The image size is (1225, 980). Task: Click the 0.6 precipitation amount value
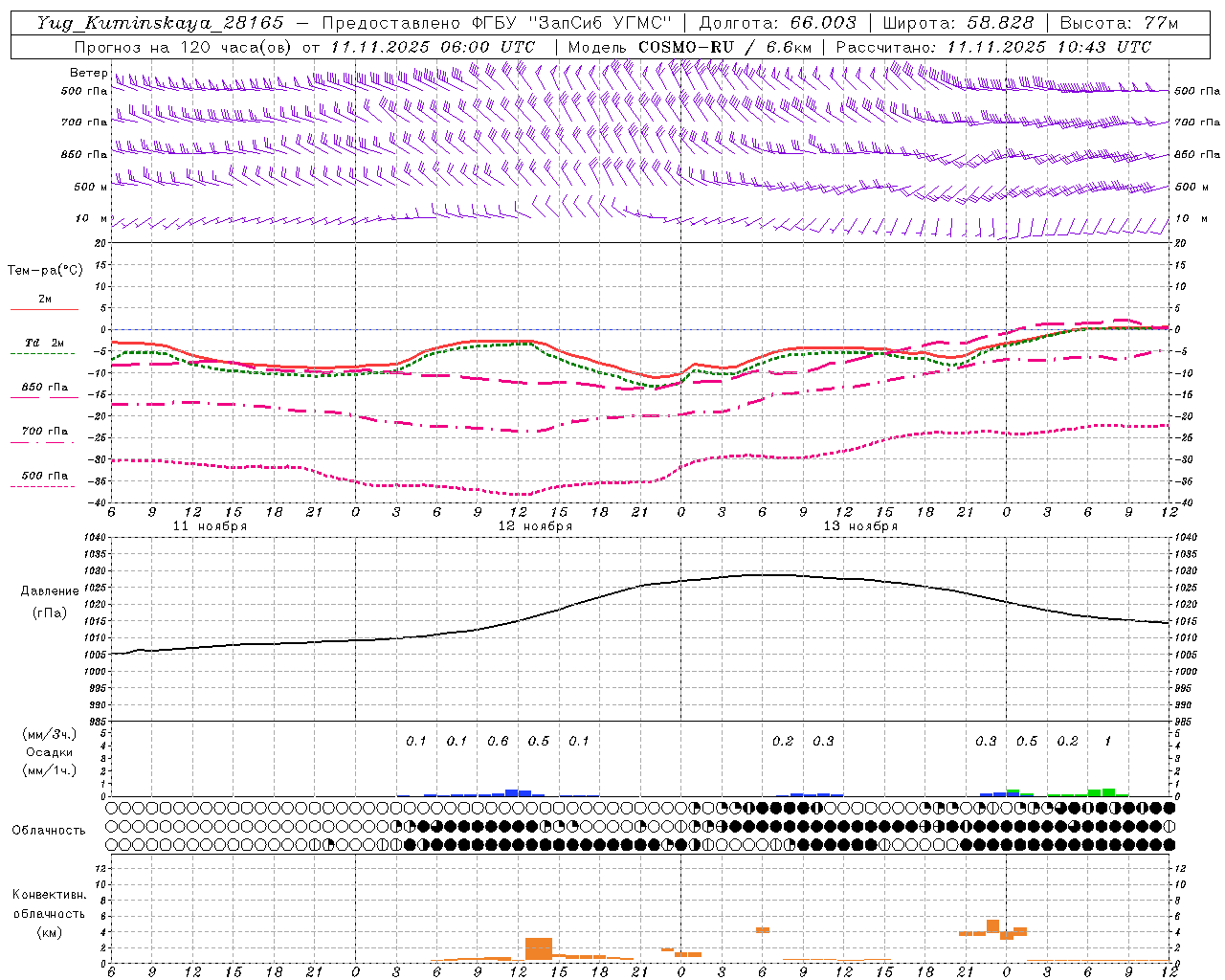498,741
